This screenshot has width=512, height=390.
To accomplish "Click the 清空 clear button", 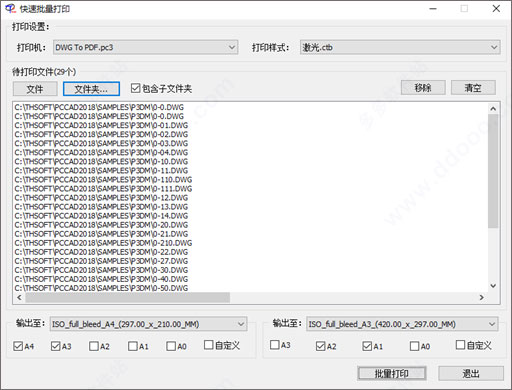I will pos(473,88).
